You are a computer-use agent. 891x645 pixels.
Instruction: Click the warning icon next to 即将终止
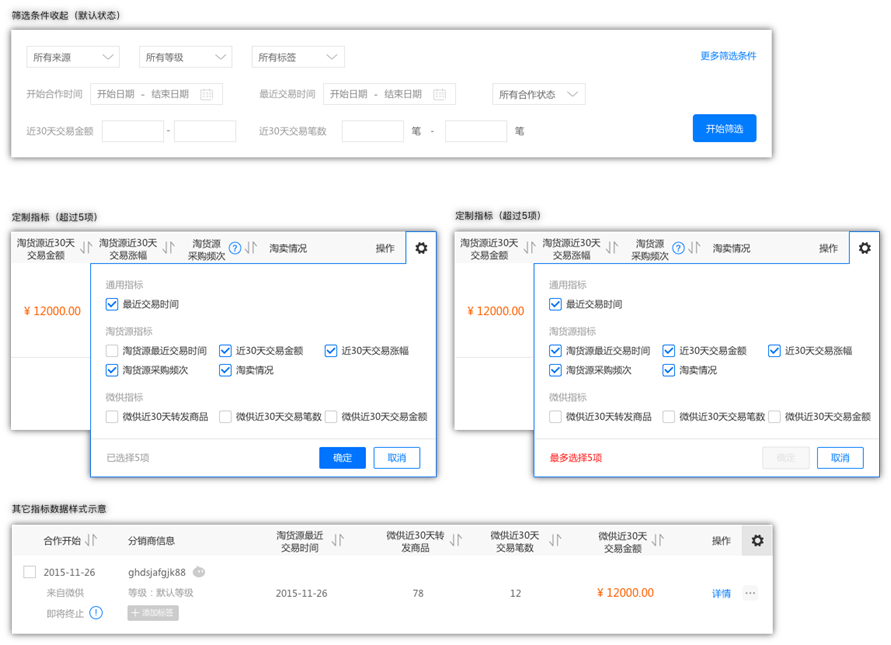[96, 612]
